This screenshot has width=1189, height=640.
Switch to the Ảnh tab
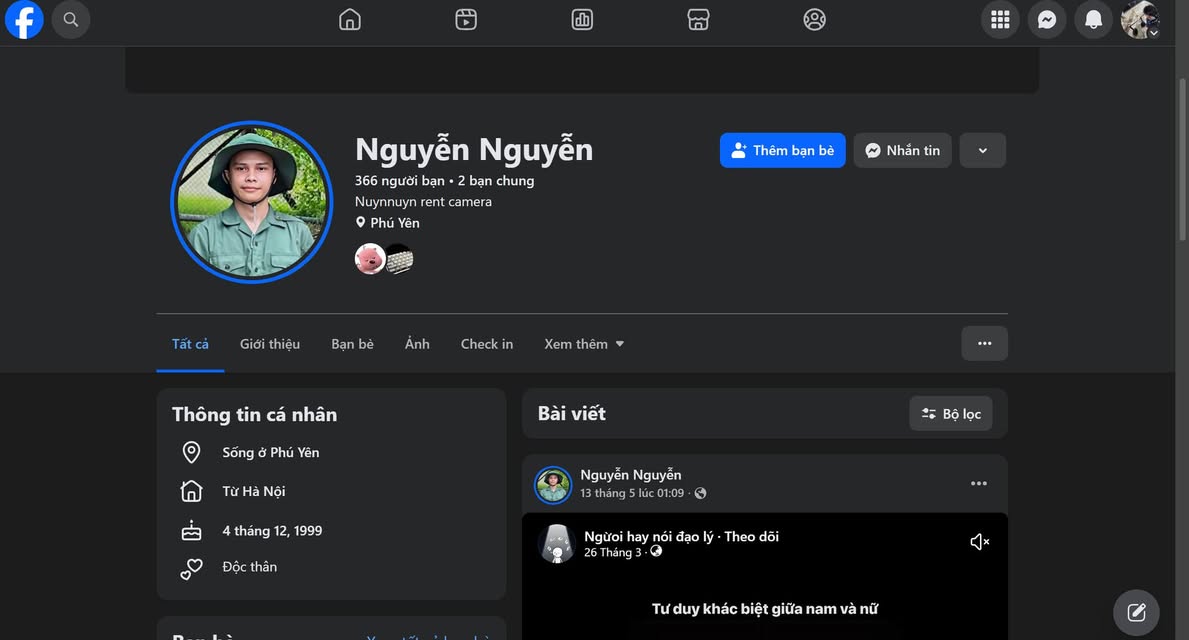click(x=417, y=344)
